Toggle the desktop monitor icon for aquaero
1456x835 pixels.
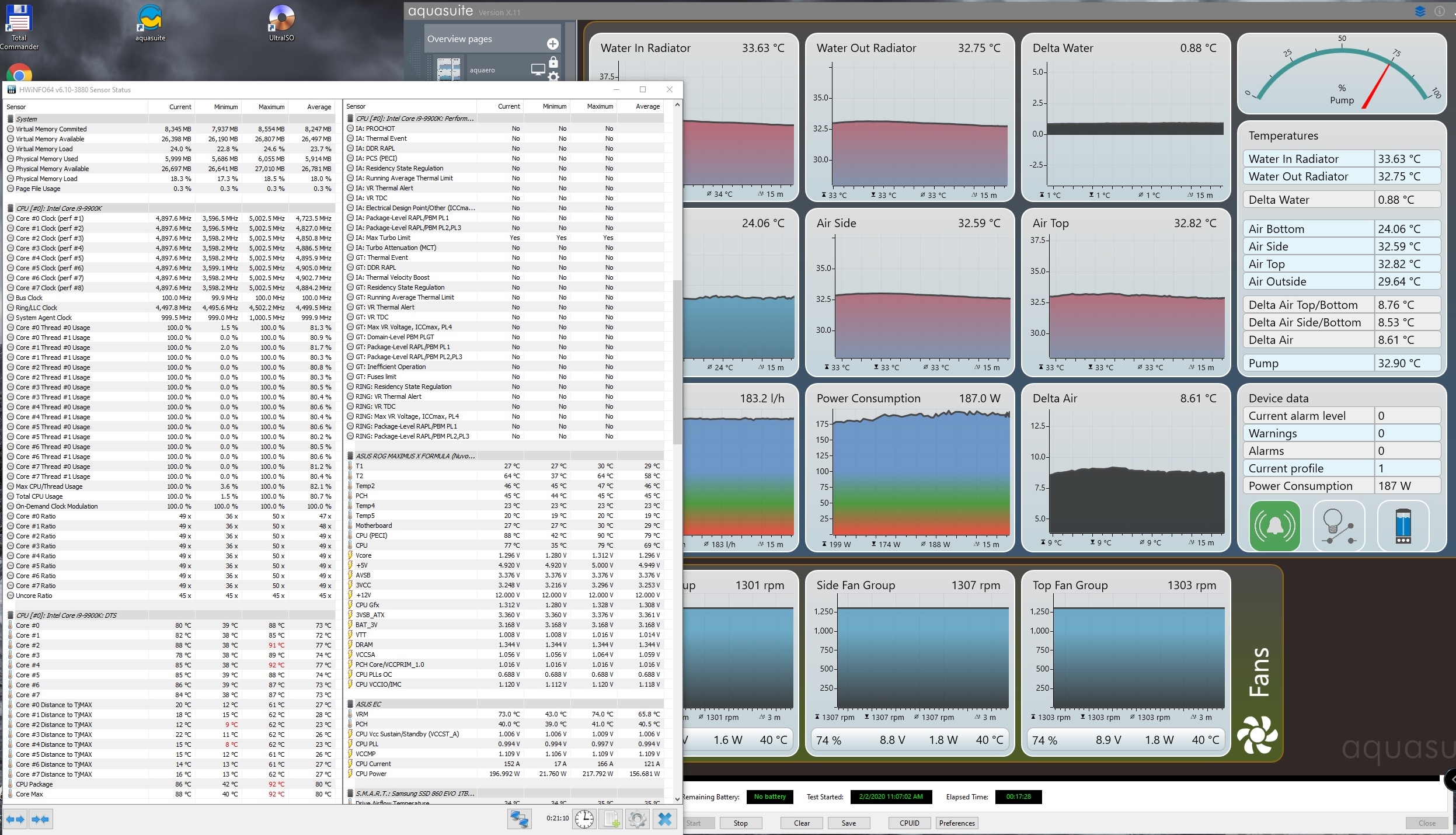click(x=538, y=69)
